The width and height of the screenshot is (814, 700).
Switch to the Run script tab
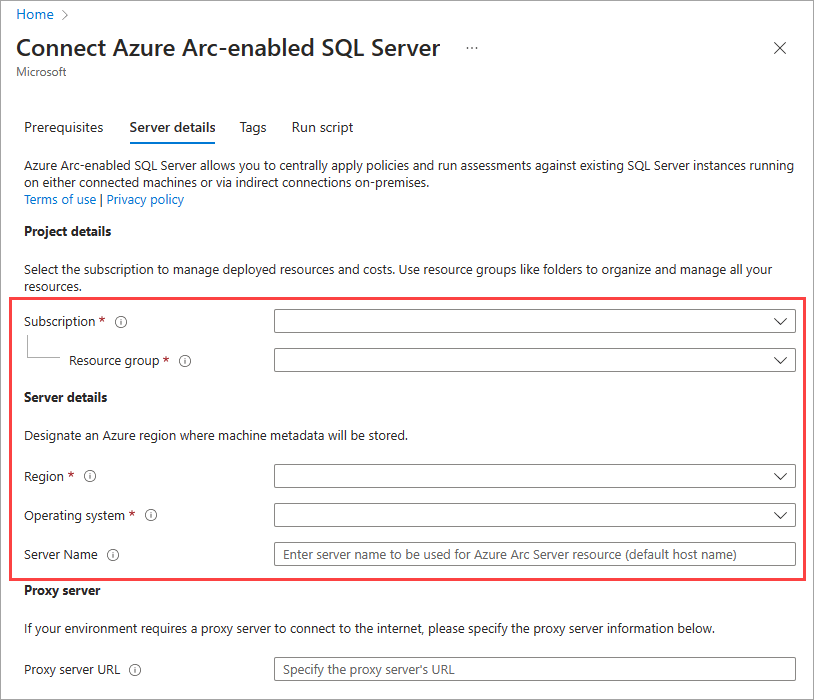click(321, 128)
